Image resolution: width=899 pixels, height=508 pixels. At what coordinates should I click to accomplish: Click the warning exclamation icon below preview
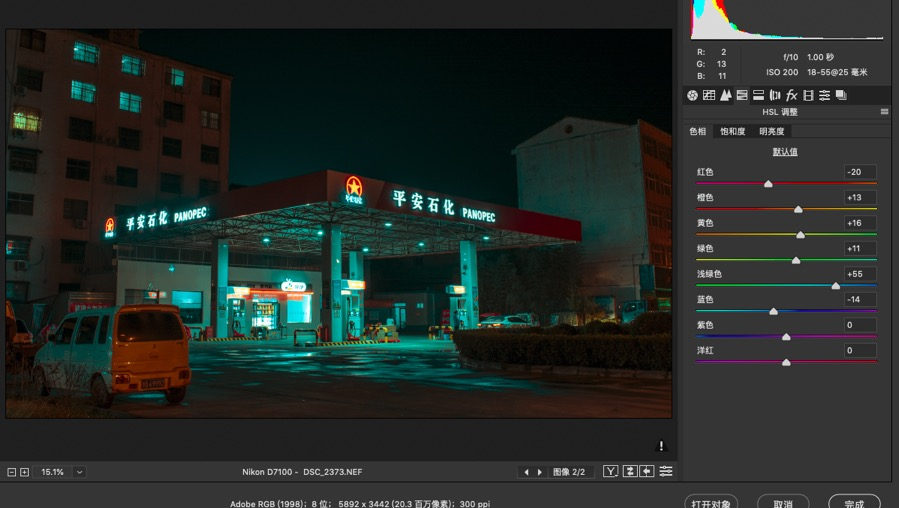(661, 446)
